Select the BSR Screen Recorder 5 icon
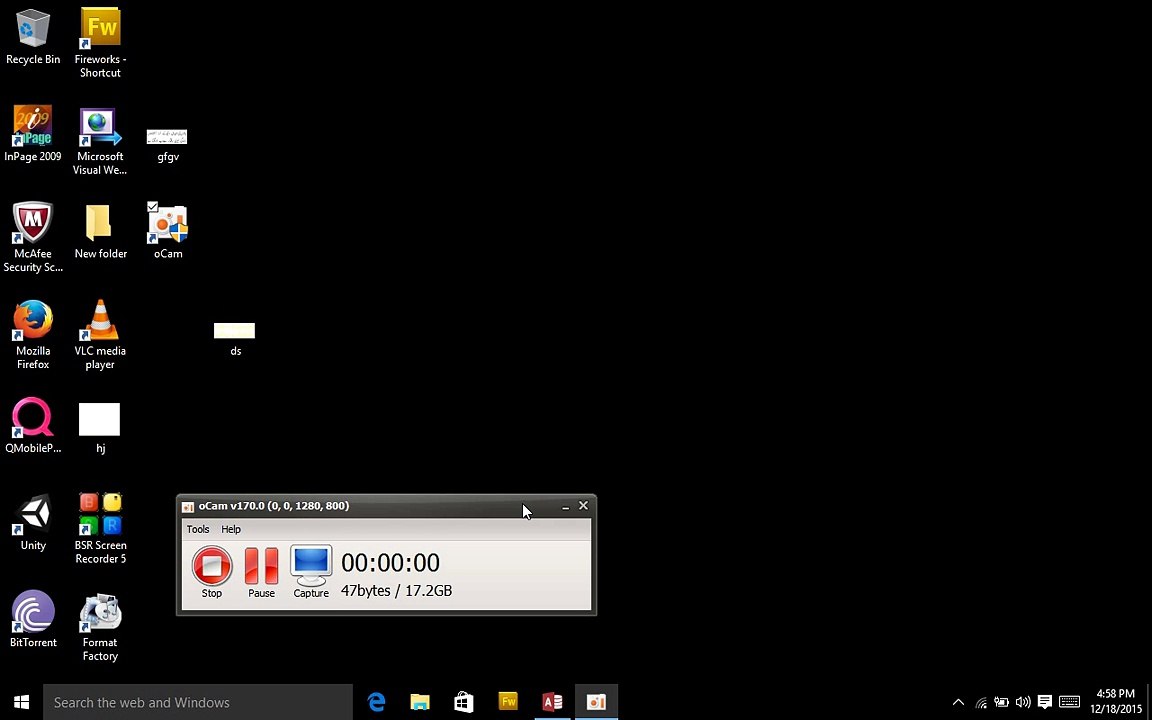The height and width of the screenshot is (720, 1152). point(100,529)
